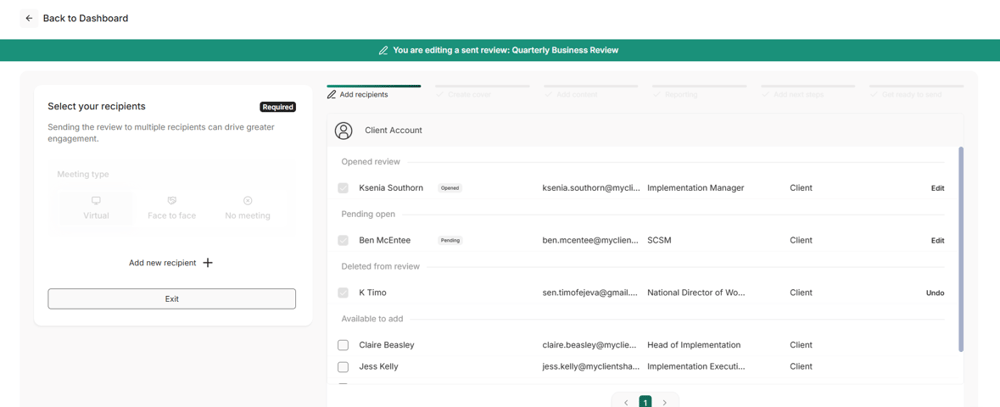Click the Select your recipients heading

[x=96, y=107]
